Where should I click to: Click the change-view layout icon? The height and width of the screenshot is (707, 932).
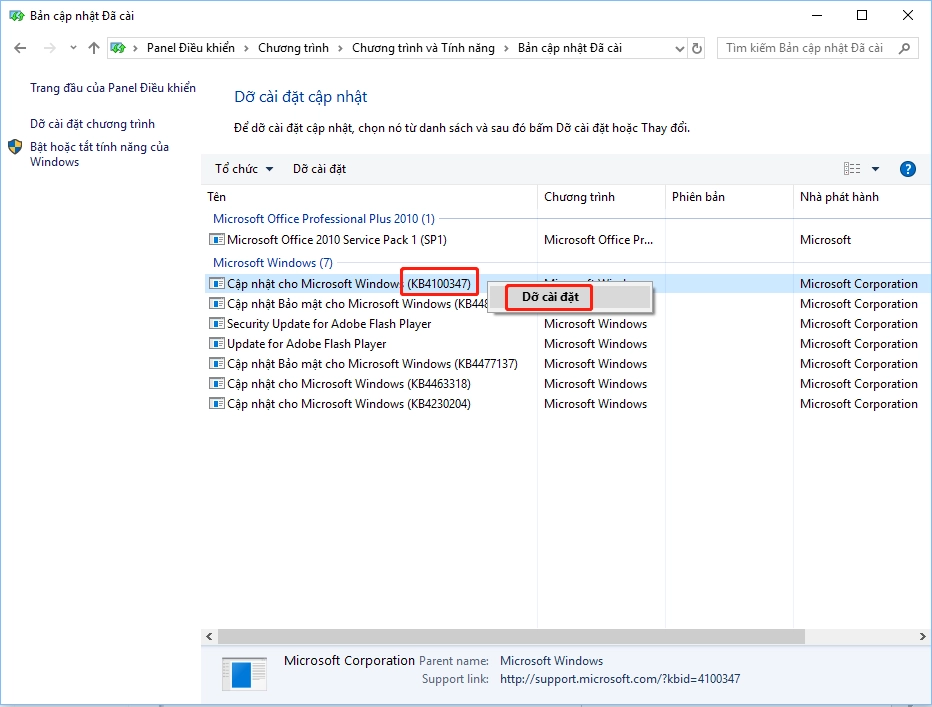point(851,168)
